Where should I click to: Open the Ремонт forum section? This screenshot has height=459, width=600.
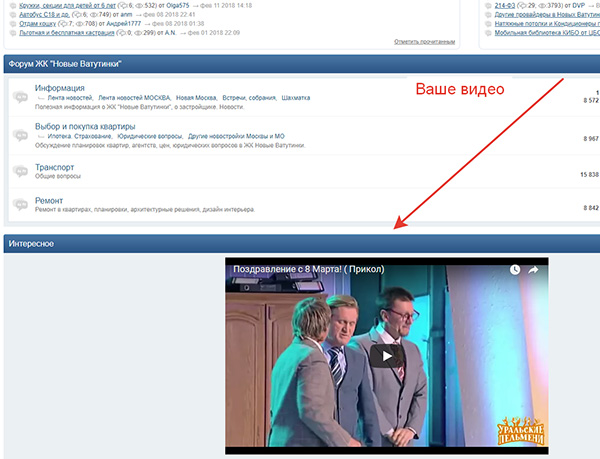(x=49, y=200)
